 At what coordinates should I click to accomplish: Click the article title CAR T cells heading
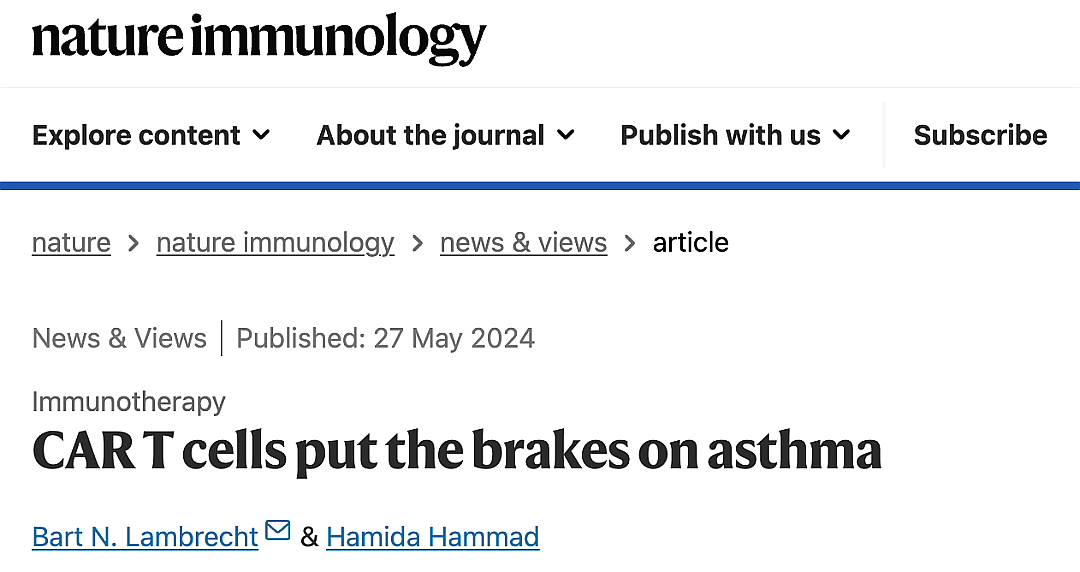[457, 452]
